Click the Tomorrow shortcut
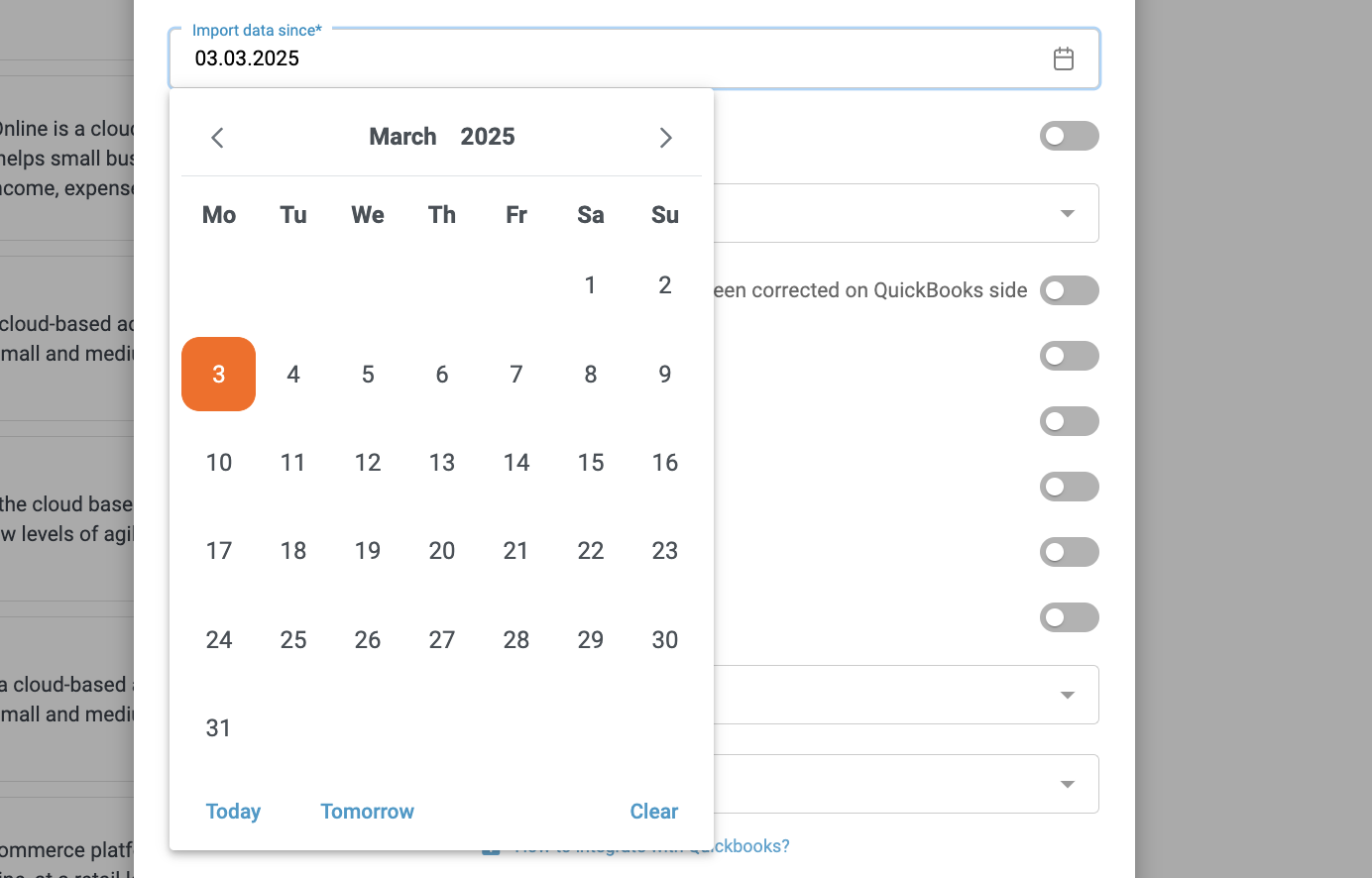The image size is (1372, 878). point(367,811)
